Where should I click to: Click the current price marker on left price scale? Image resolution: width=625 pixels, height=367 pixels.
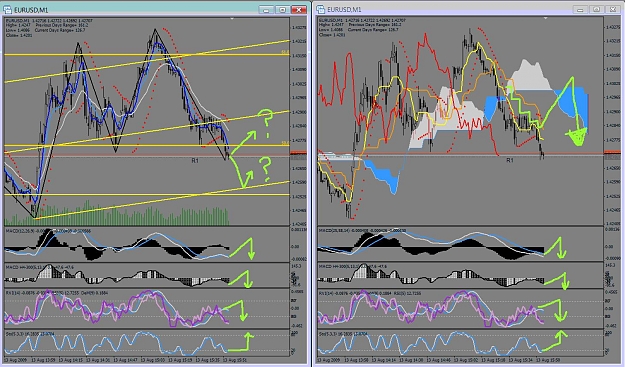coord(298,153)
